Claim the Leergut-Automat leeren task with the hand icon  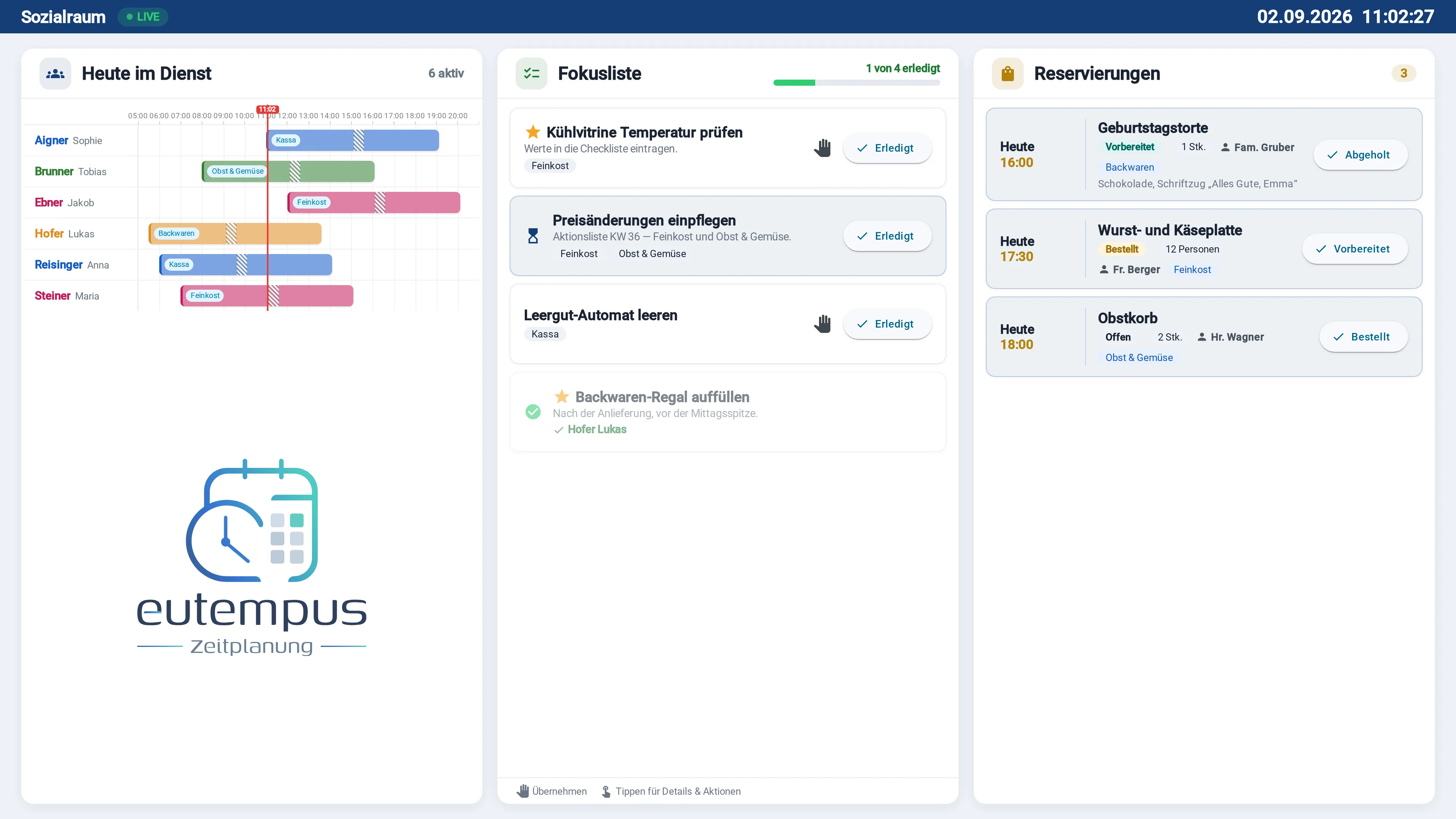click(x=822, y=324)
